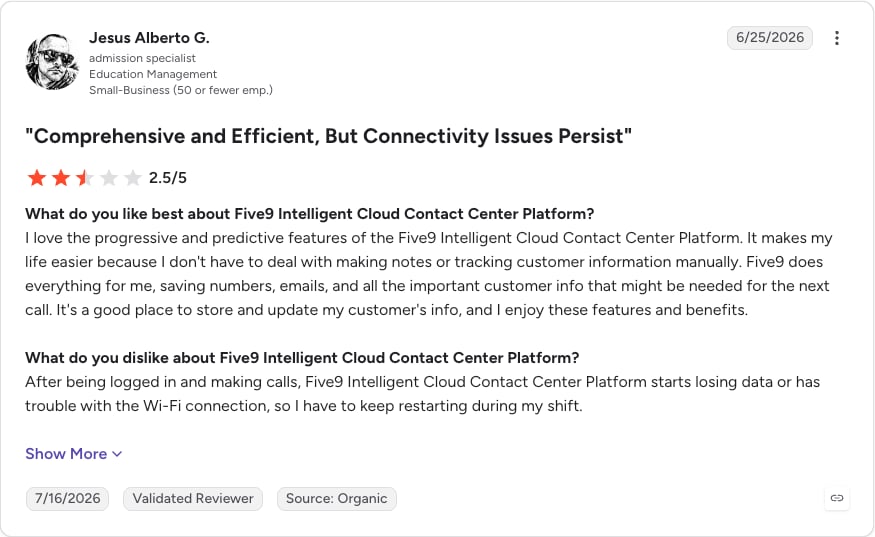
Task: Click the 'What do you dislike' heading
Action: click(x=302, y=358)
